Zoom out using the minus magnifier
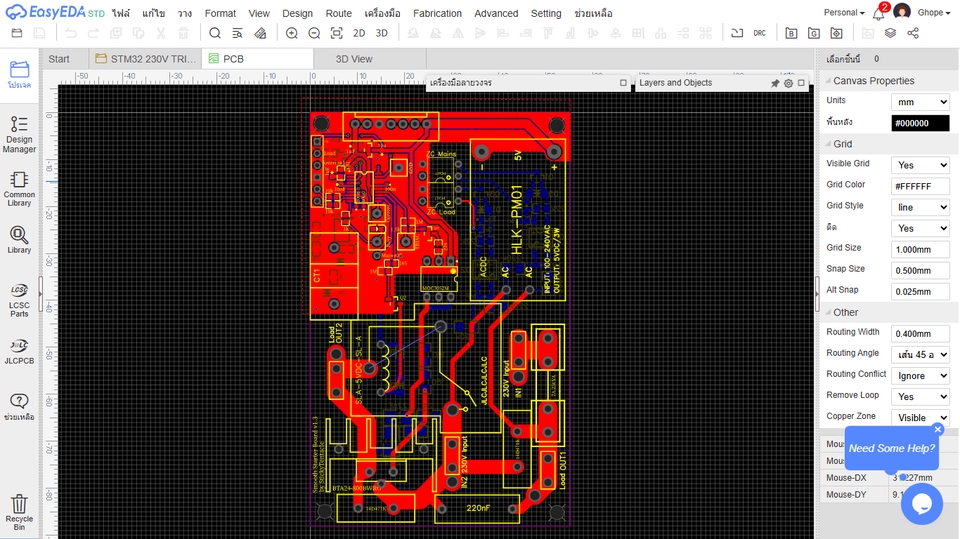The image size is (960, 539). tap(314, 33)
